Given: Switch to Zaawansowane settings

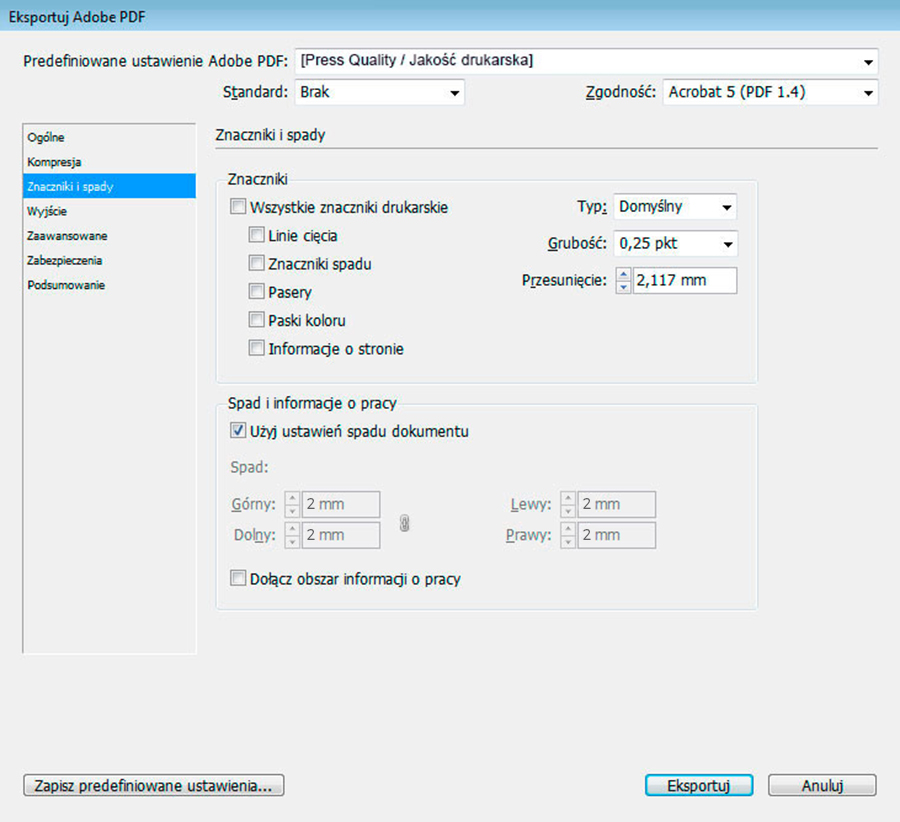Looking at the screenshot, I should [x=109, y=236].
